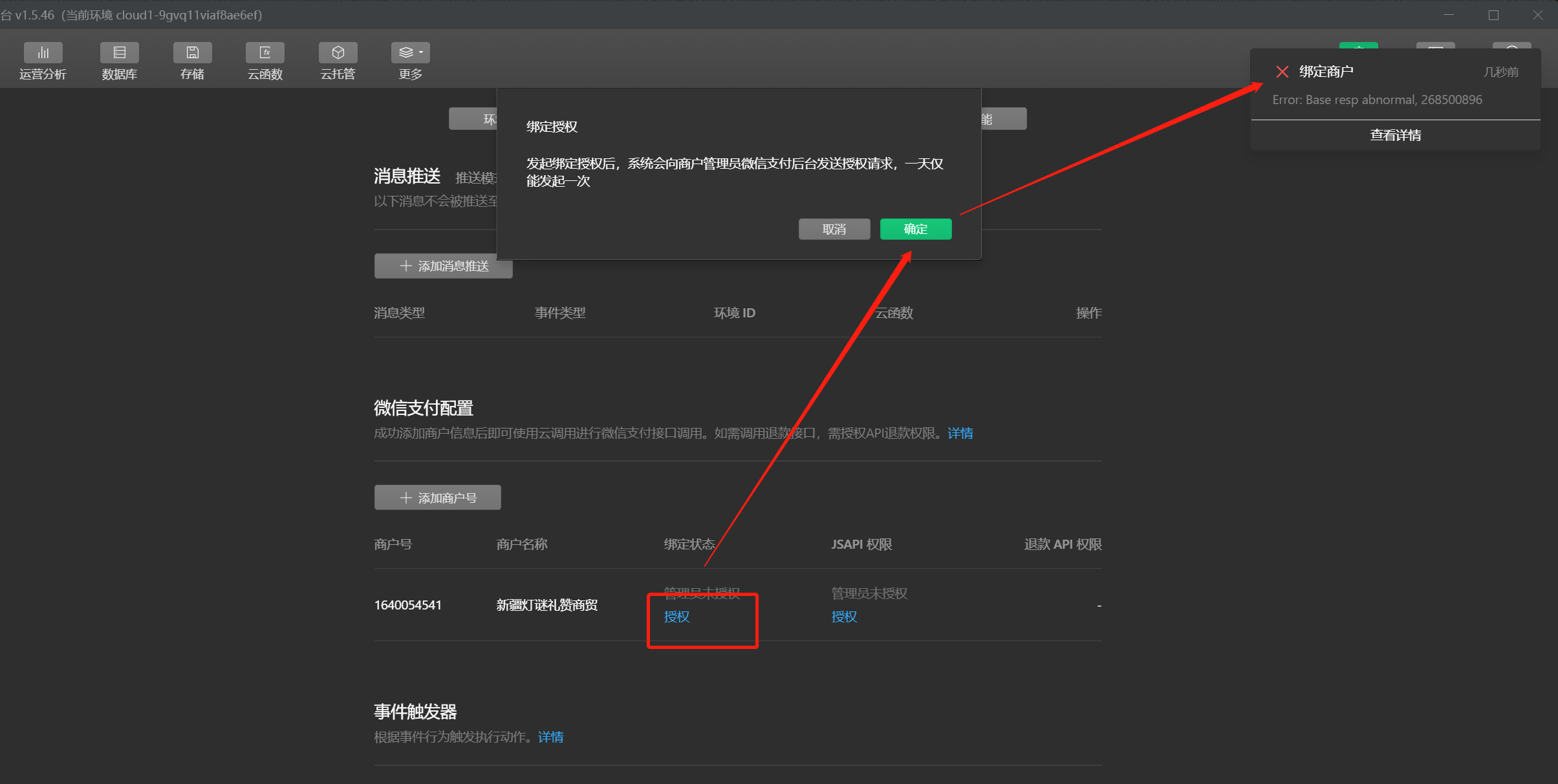Screen dimensions: 1558x784
Task: Click 授权 link under 绑定状态 column
Action: tap(676, 617)
